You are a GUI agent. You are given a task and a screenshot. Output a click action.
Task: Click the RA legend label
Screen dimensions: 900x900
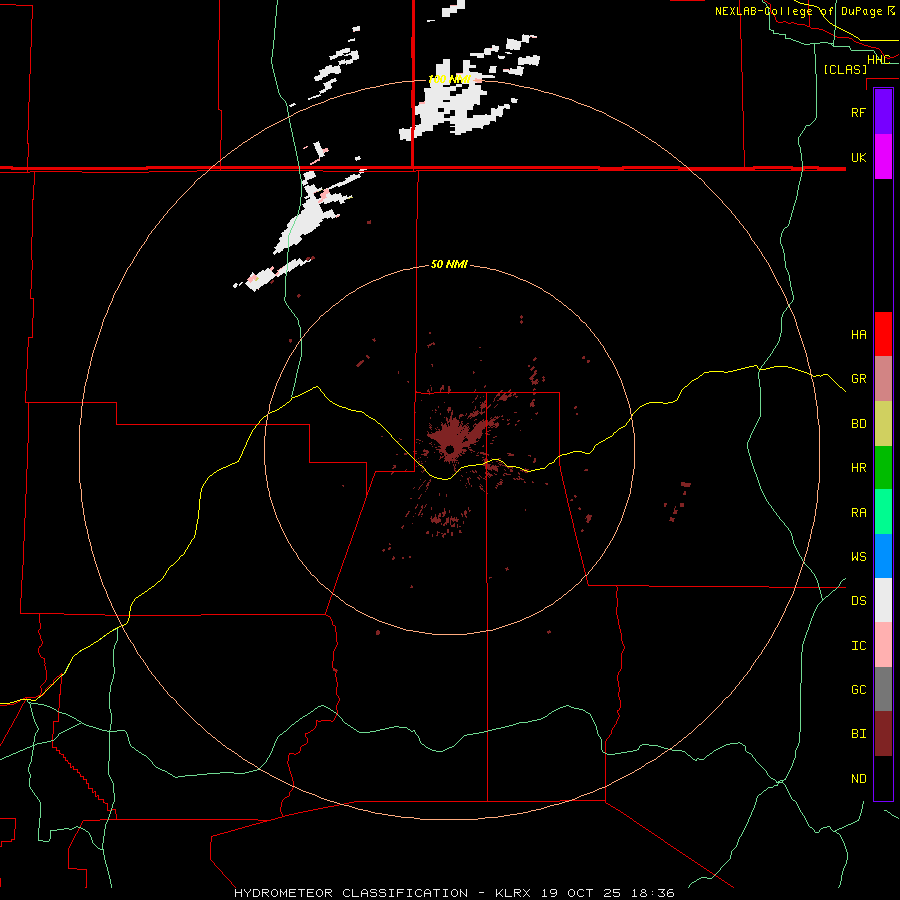(858, 513)
